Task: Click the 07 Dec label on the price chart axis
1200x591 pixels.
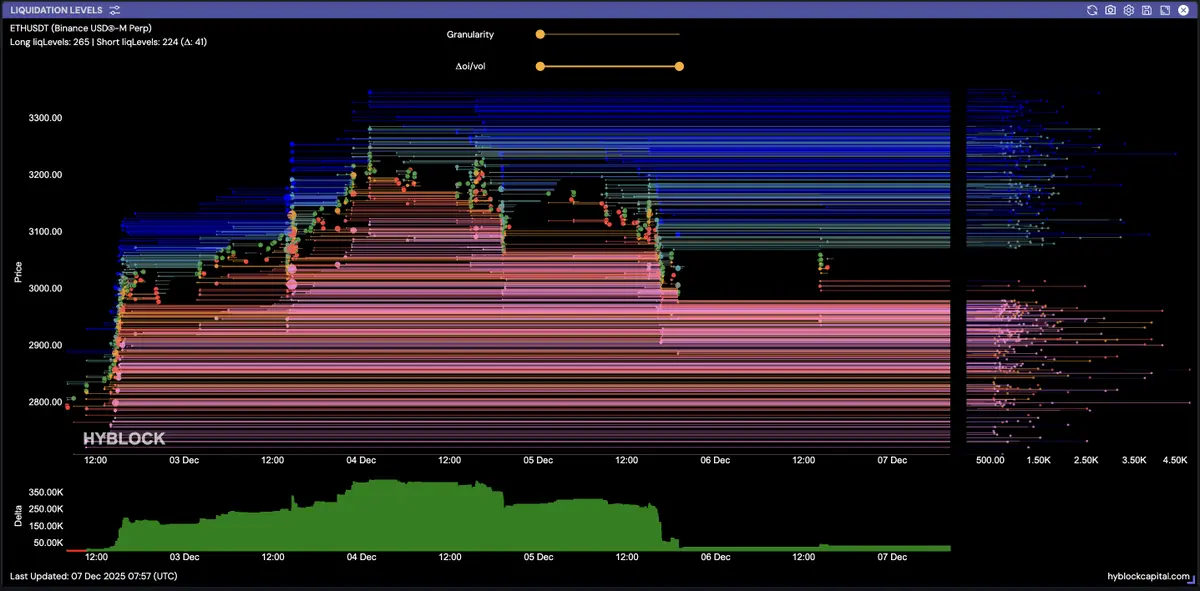Action: (x=892, y=461)
